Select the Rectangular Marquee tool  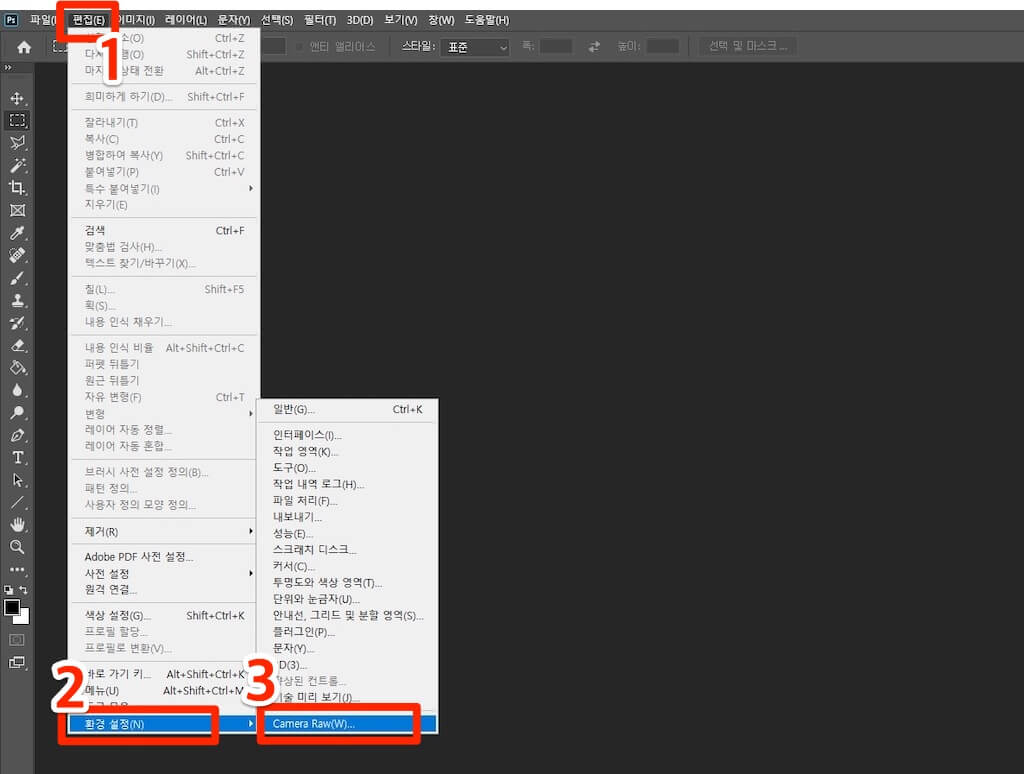[17, 120]
